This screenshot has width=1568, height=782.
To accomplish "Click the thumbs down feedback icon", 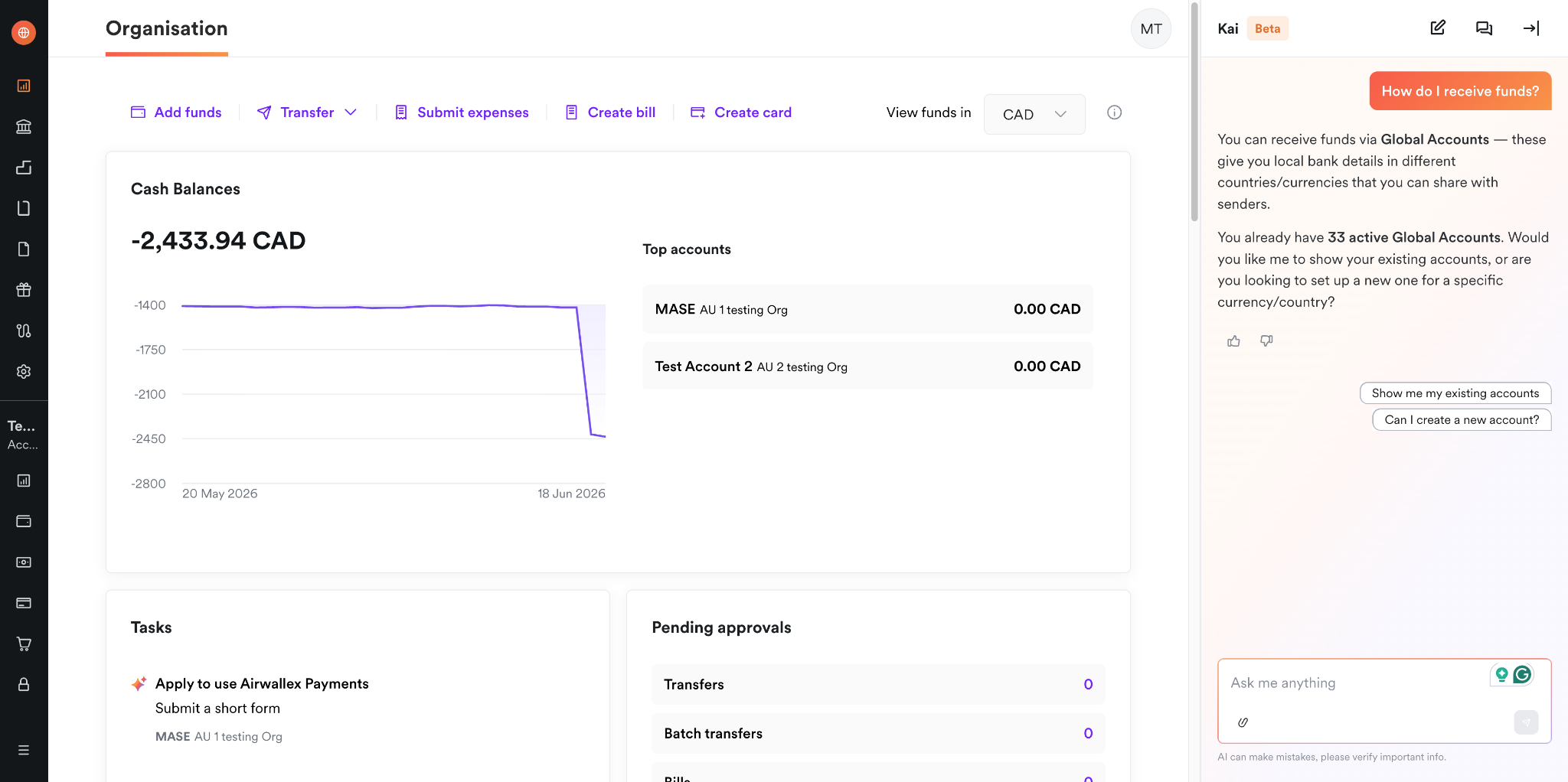I will (x=1266, y=340).
